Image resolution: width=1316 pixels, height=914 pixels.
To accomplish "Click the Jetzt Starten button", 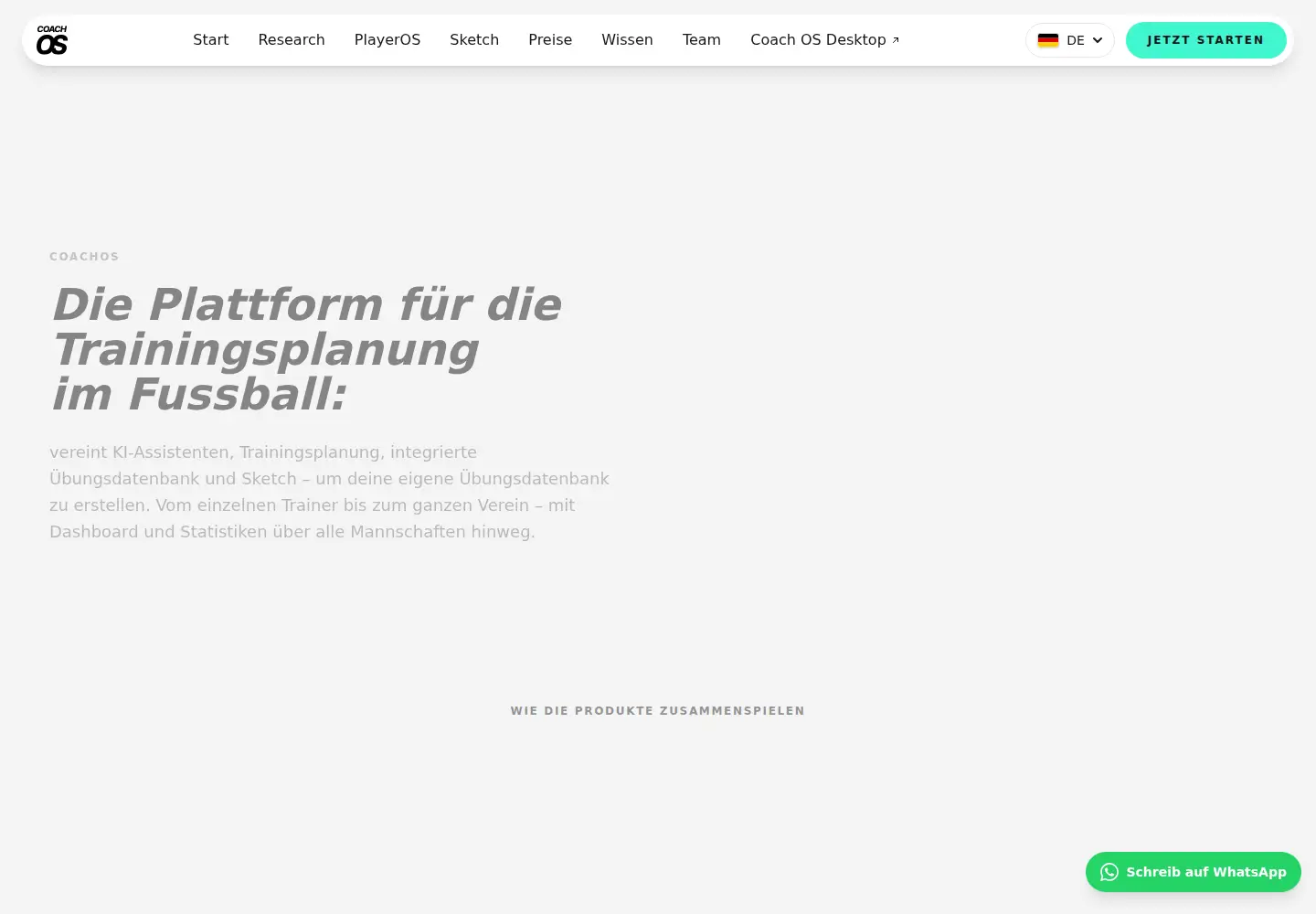I will click(1205, 40).
